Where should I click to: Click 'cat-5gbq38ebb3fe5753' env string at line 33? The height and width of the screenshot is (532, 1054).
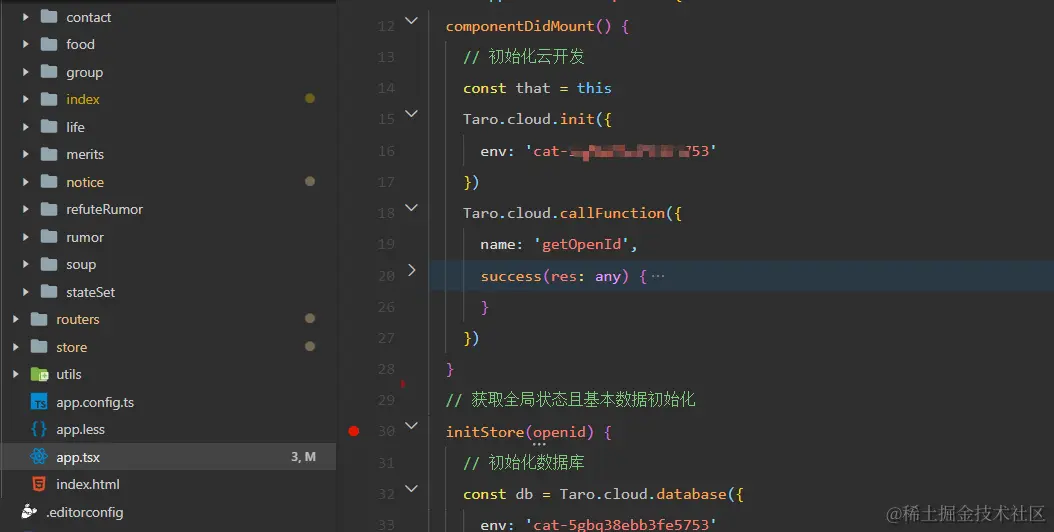(x=620, y=523)
